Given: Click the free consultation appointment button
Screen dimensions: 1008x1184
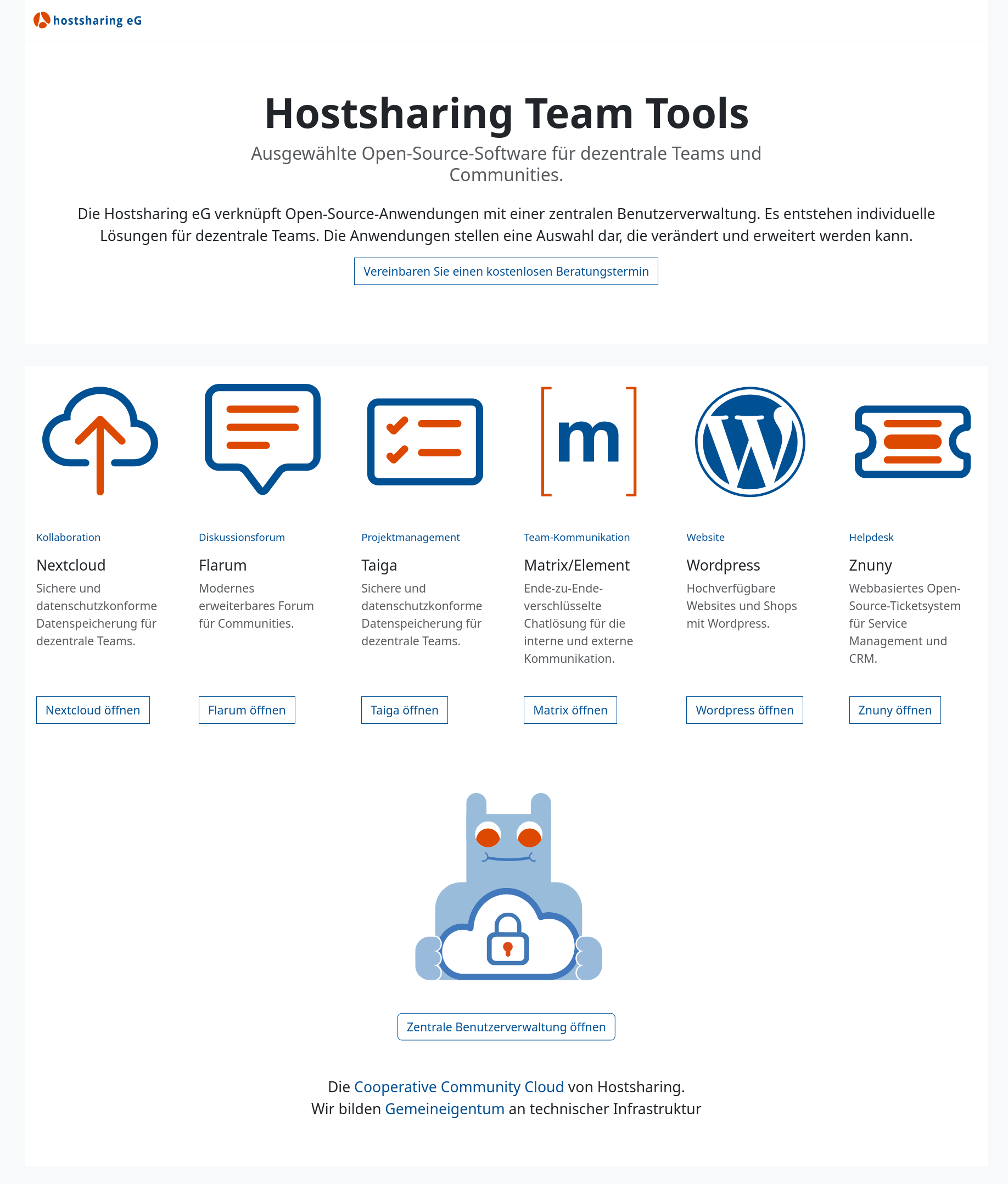Looking at the screenshot, I should click(x=506, y=271).
